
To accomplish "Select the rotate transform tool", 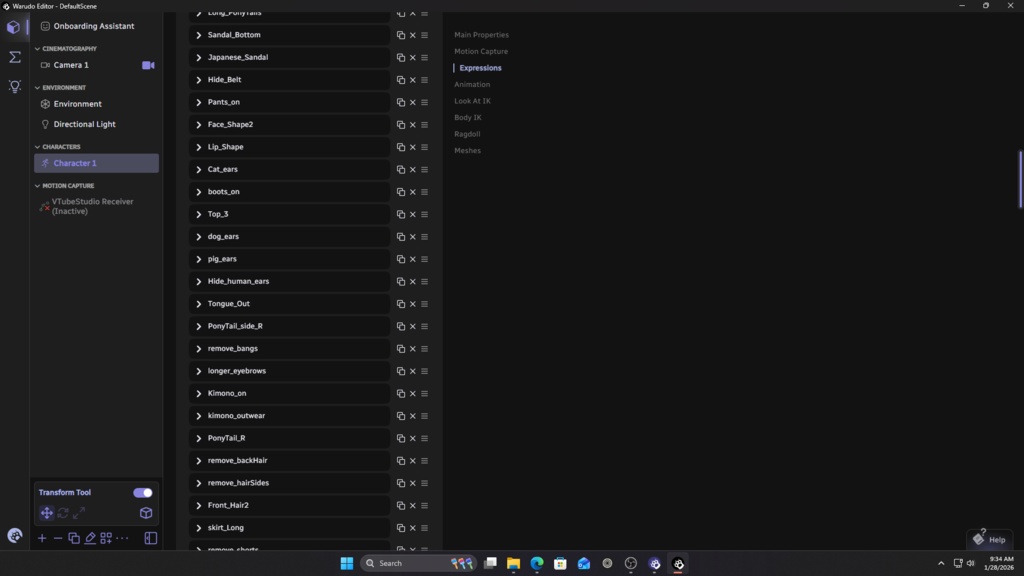I will pyautogui.click(x=63, y=513).
